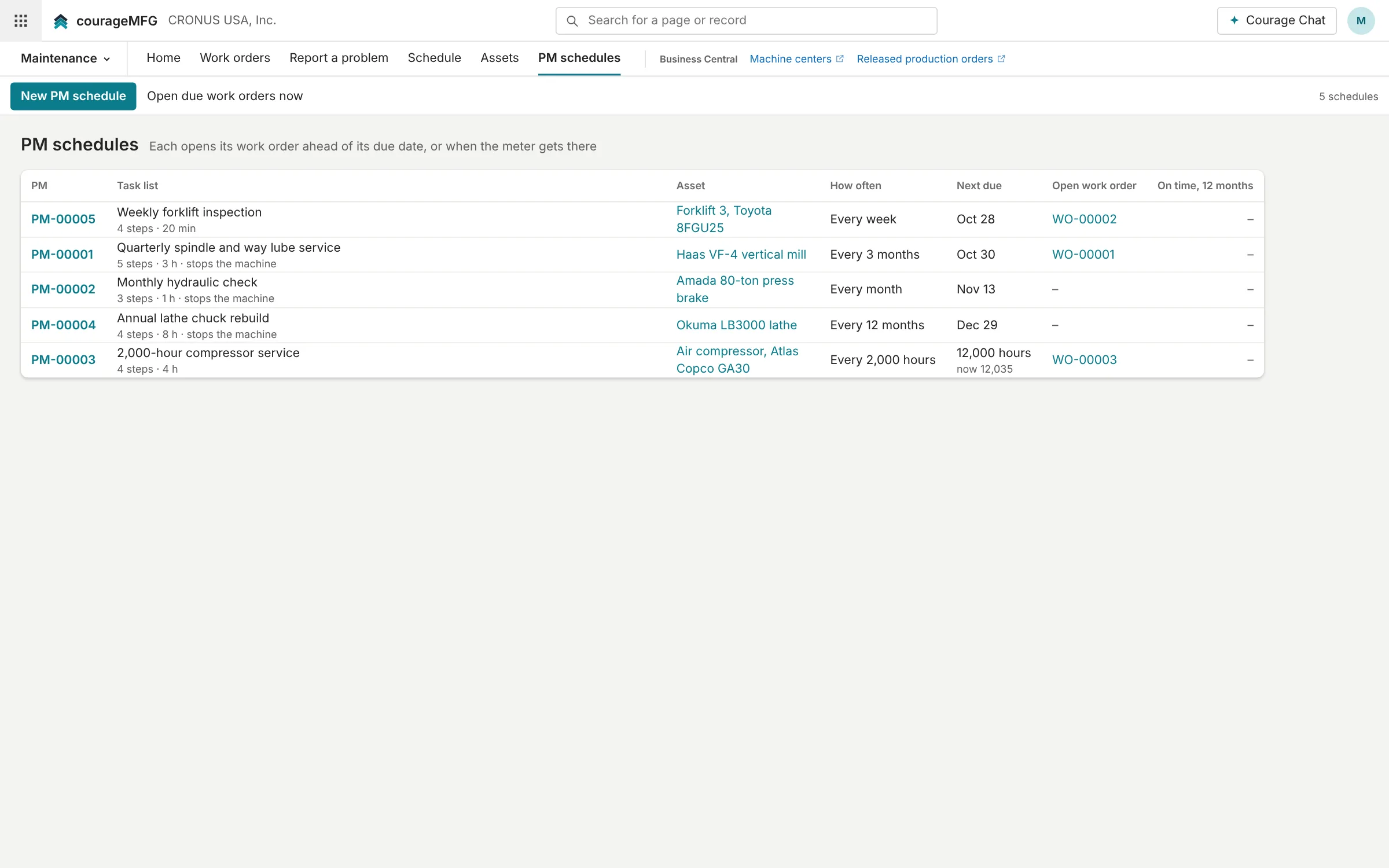This screenshot has height=868, width=1389.
Task: Open PM-00003 schedule link
Action: point(63,360)
